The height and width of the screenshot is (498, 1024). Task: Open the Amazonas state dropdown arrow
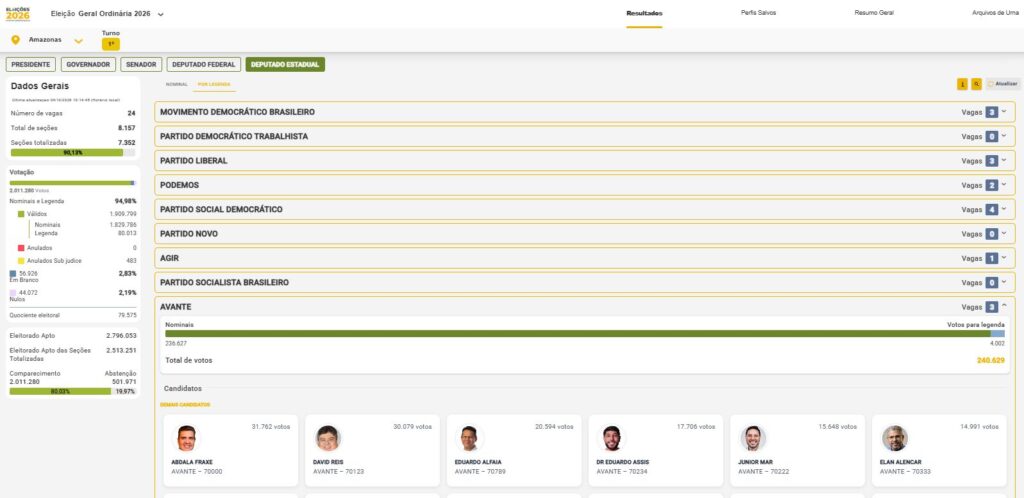coord(78,40)
